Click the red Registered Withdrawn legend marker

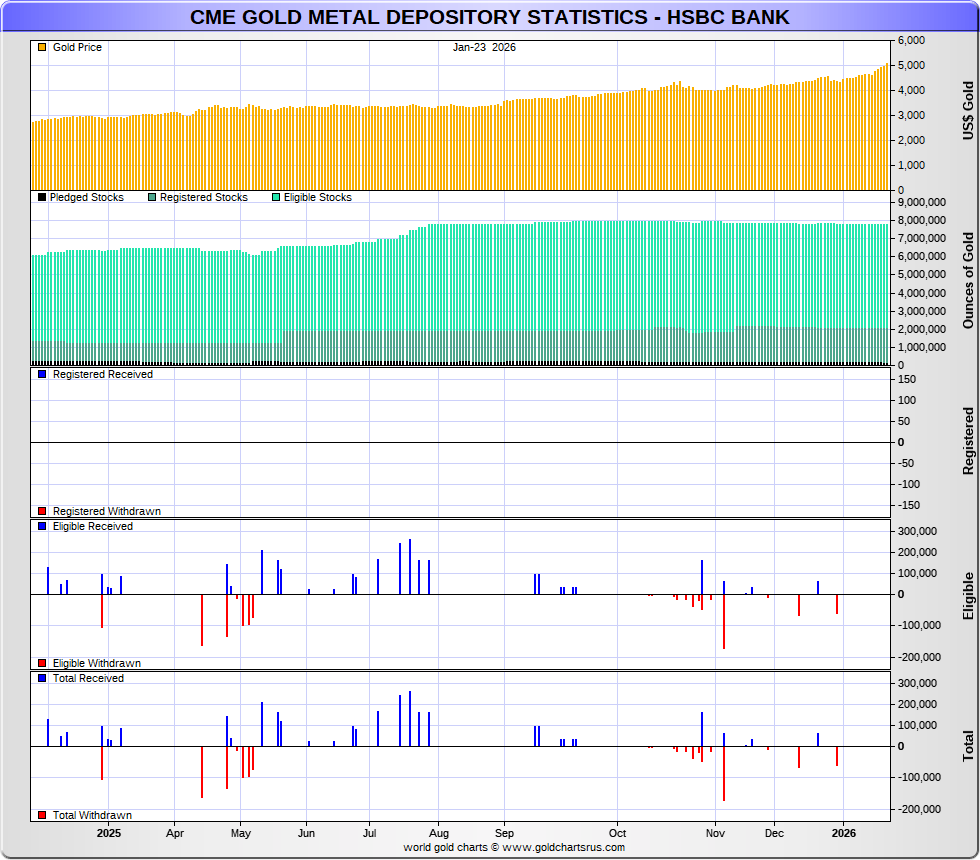pyautogui.click(x=41, y=511)
